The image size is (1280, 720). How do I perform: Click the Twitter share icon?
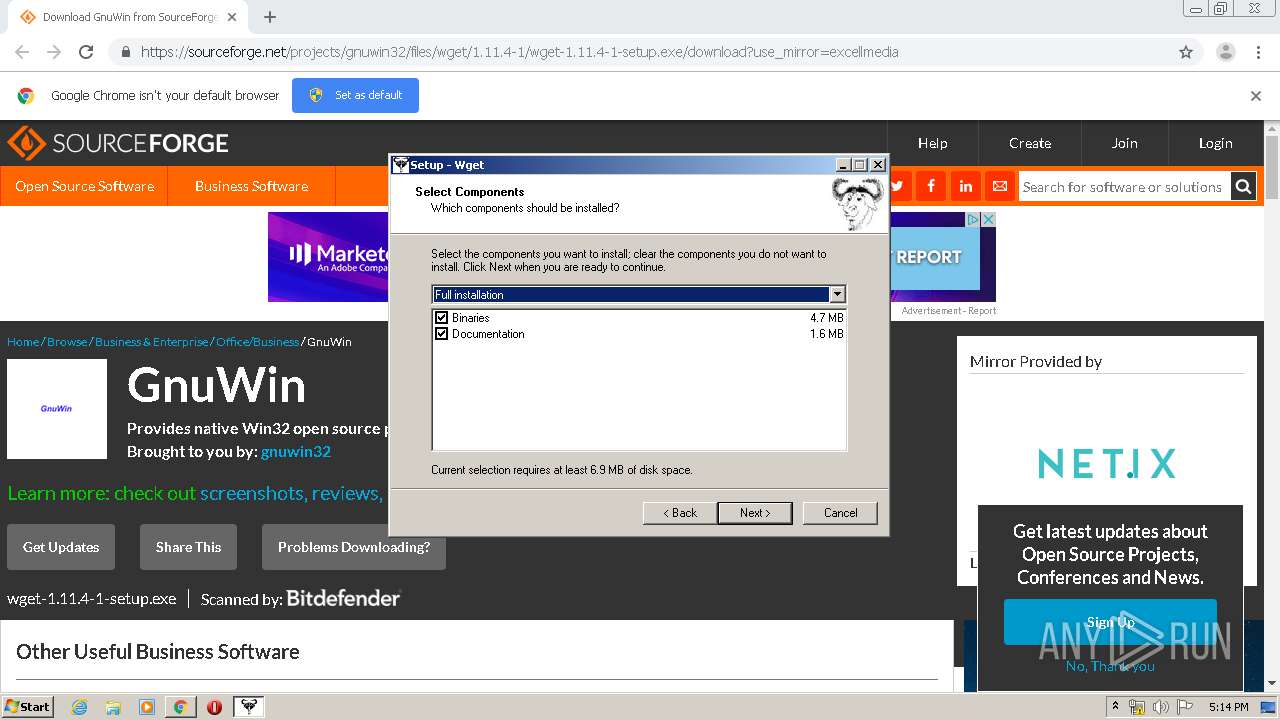click(x=897, y=186)
